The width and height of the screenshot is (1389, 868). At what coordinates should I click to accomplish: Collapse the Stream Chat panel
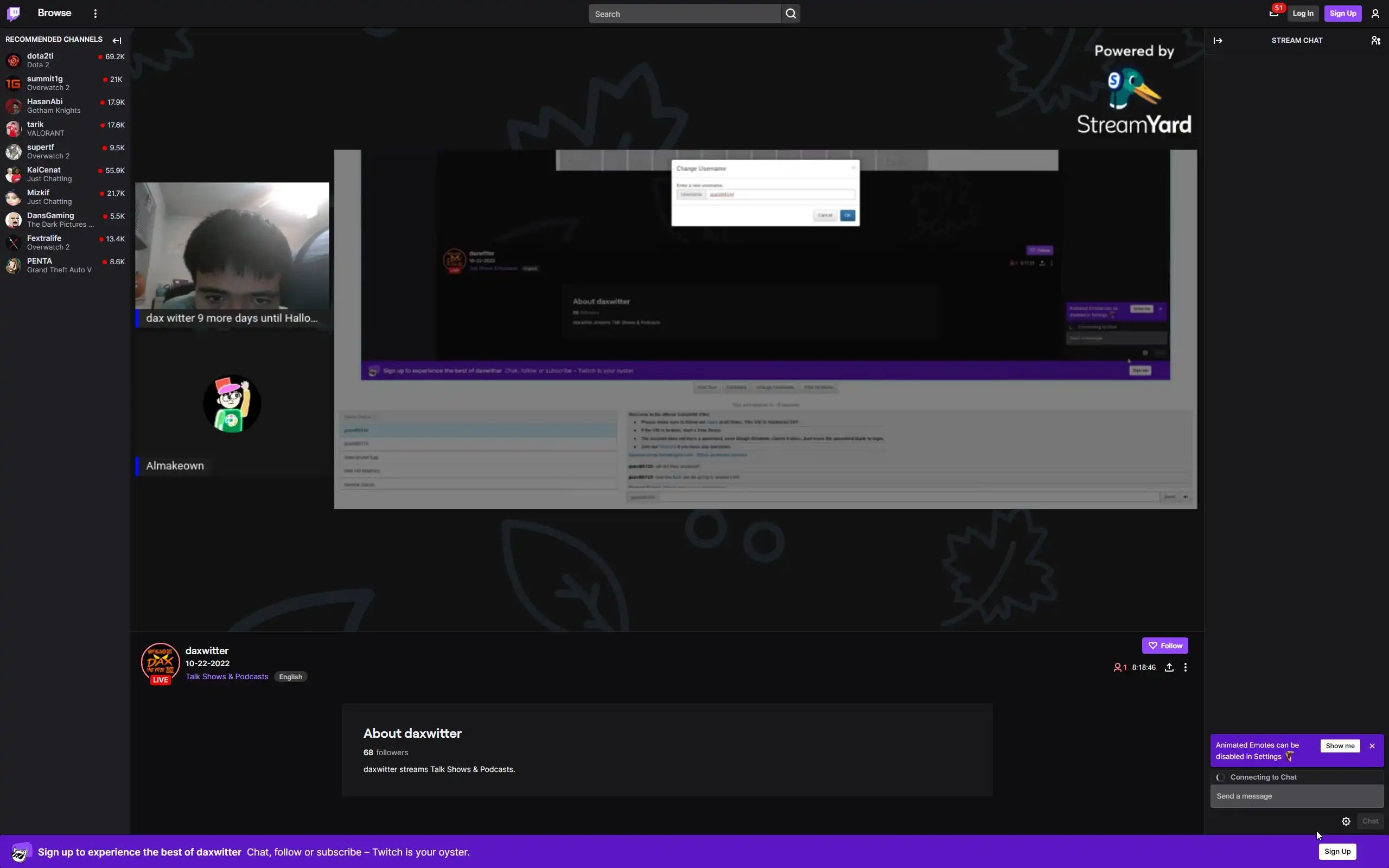point(1218,40)
